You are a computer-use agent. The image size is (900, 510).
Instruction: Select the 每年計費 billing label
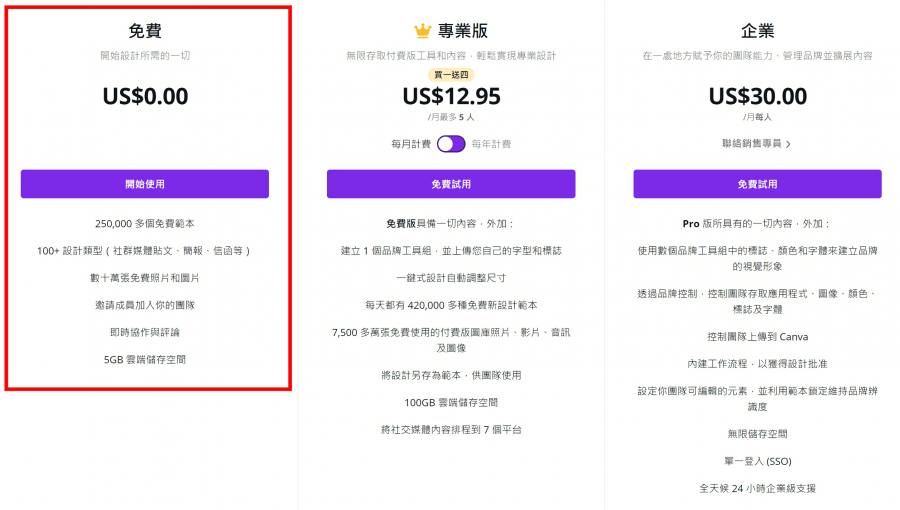[x=491, y=144]
